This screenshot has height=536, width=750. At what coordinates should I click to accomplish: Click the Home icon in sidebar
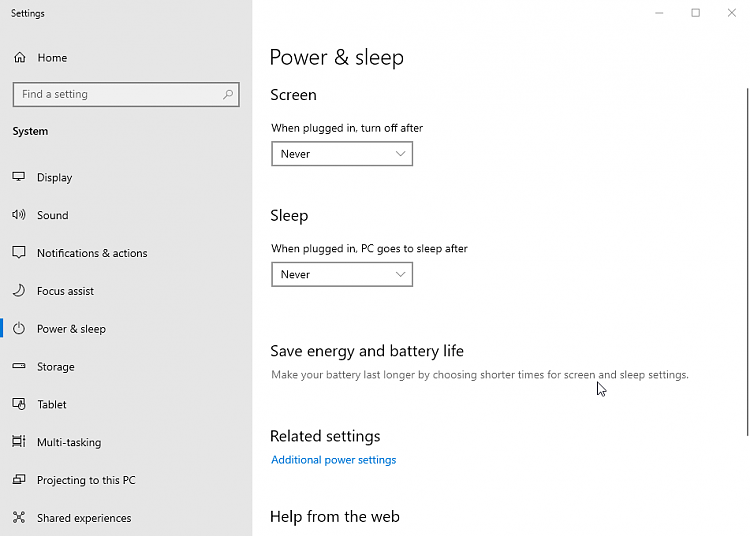pyautogui.click(x=19, y=58)
